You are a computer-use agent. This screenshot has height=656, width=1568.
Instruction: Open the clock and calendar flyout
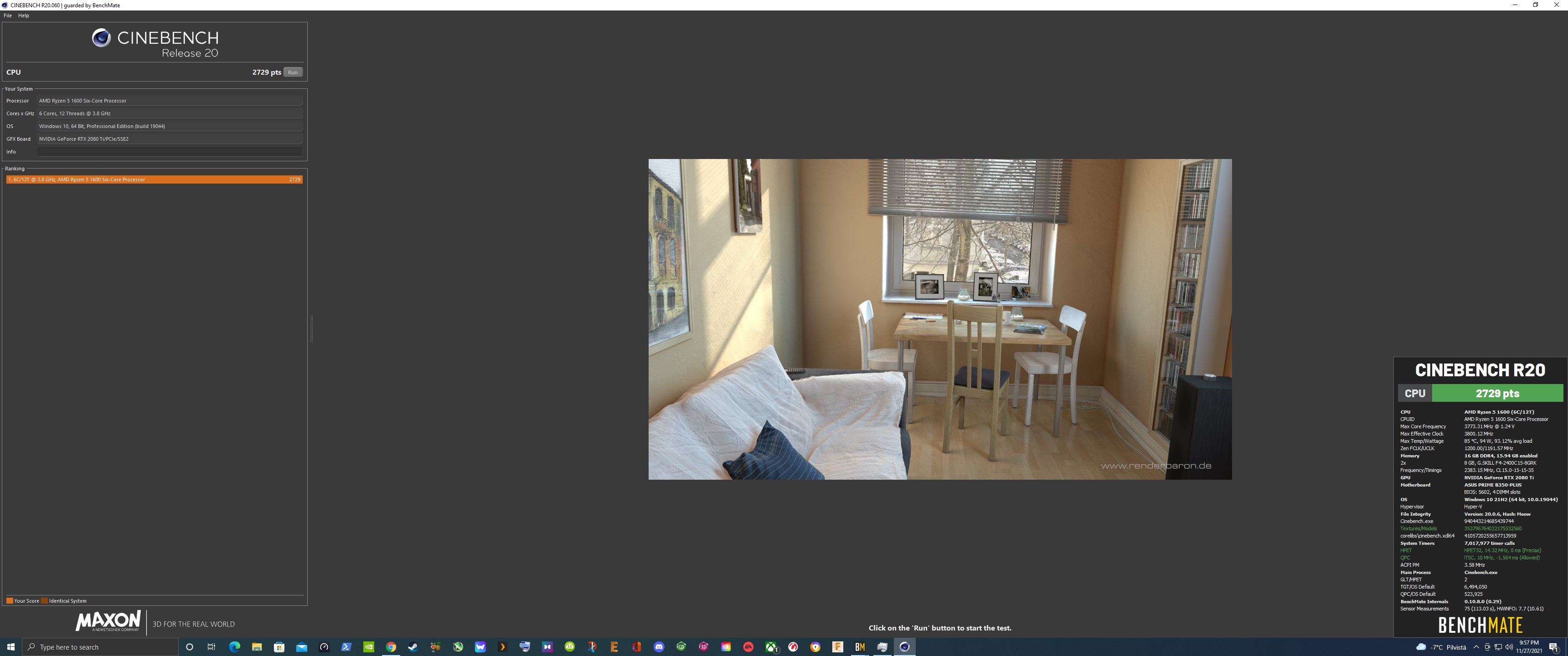click(1529, 647)
